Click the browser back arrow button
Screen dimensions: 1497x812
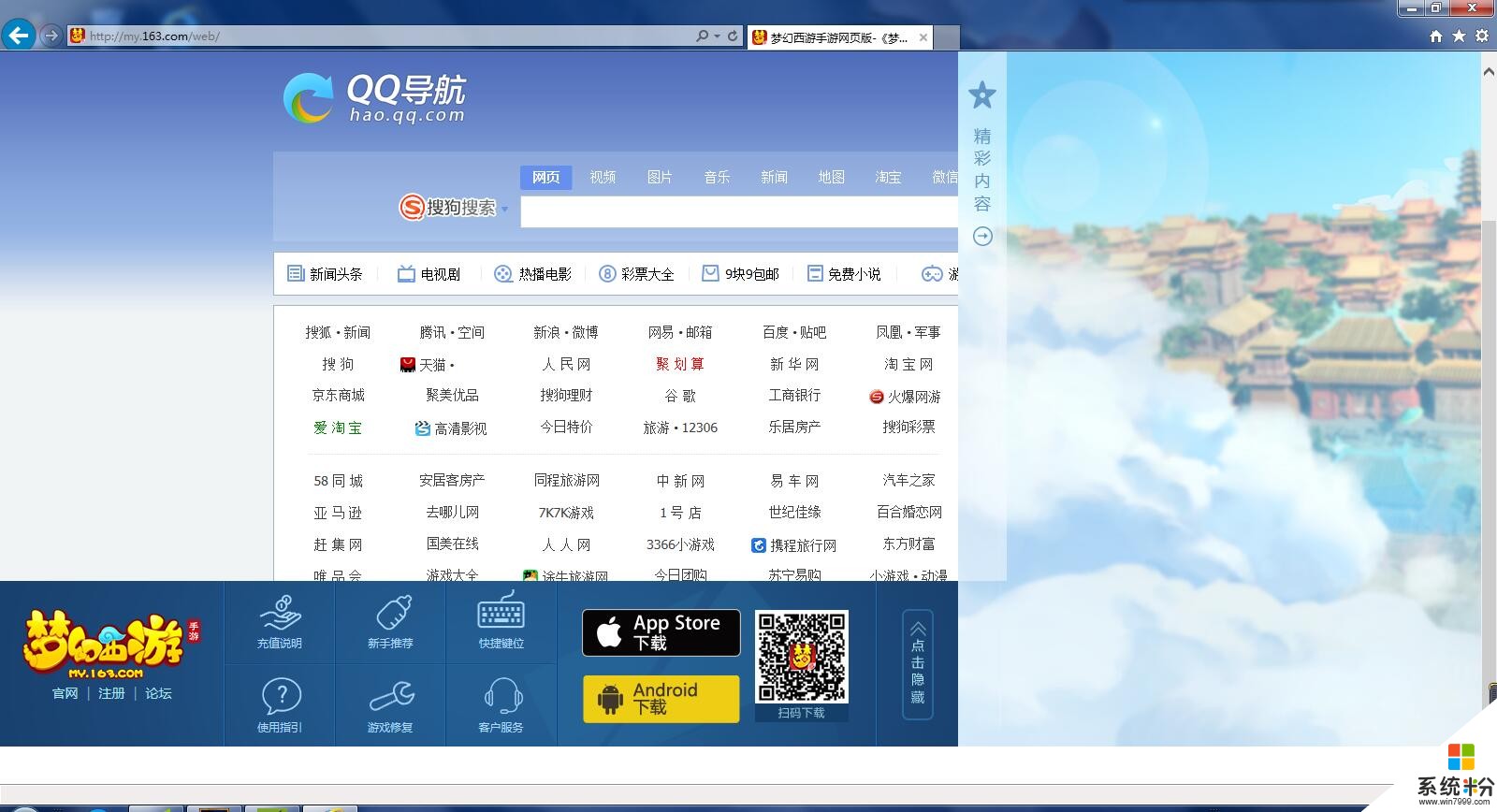coord(18,36)
